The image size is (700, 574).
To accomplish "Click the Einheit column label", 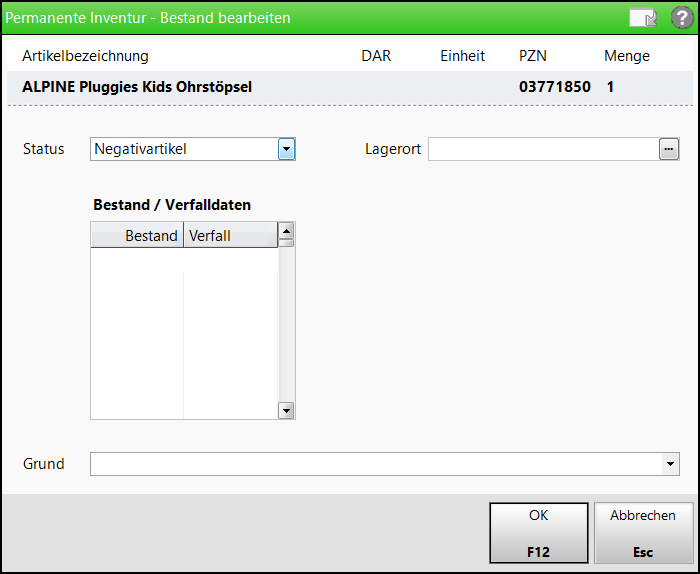I will click(462, 56).
